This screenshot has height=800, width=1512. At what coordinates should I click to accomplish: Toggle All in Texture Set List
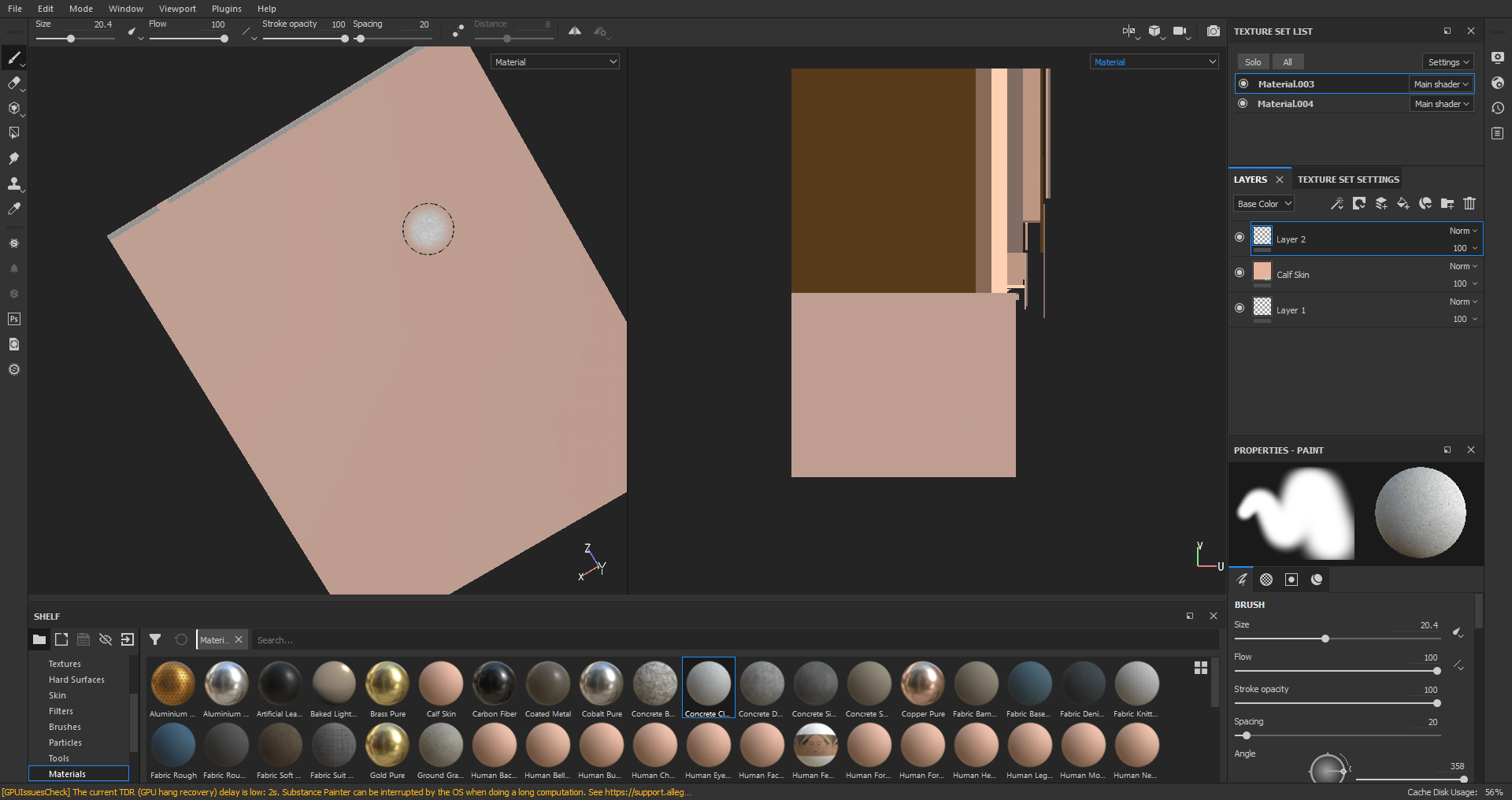click(x=1288, y=62)
